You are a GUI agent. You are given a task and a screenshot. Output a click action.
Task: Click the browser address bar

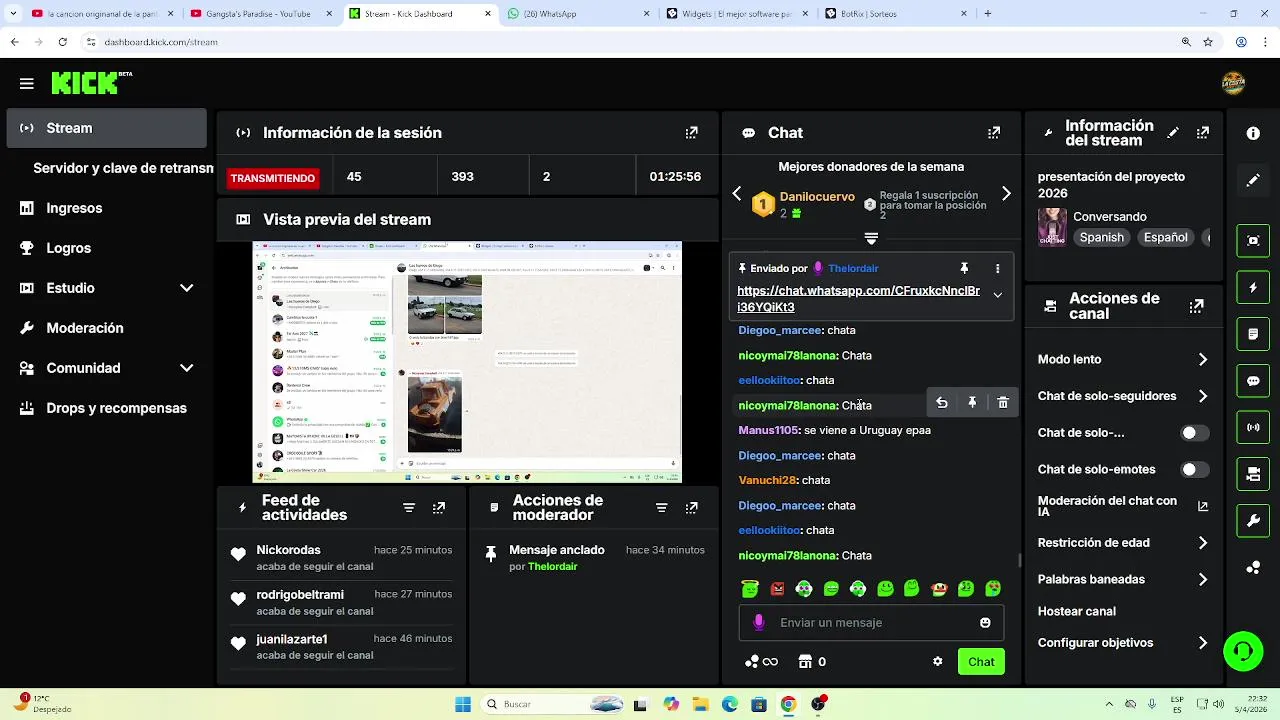point(630,42)
